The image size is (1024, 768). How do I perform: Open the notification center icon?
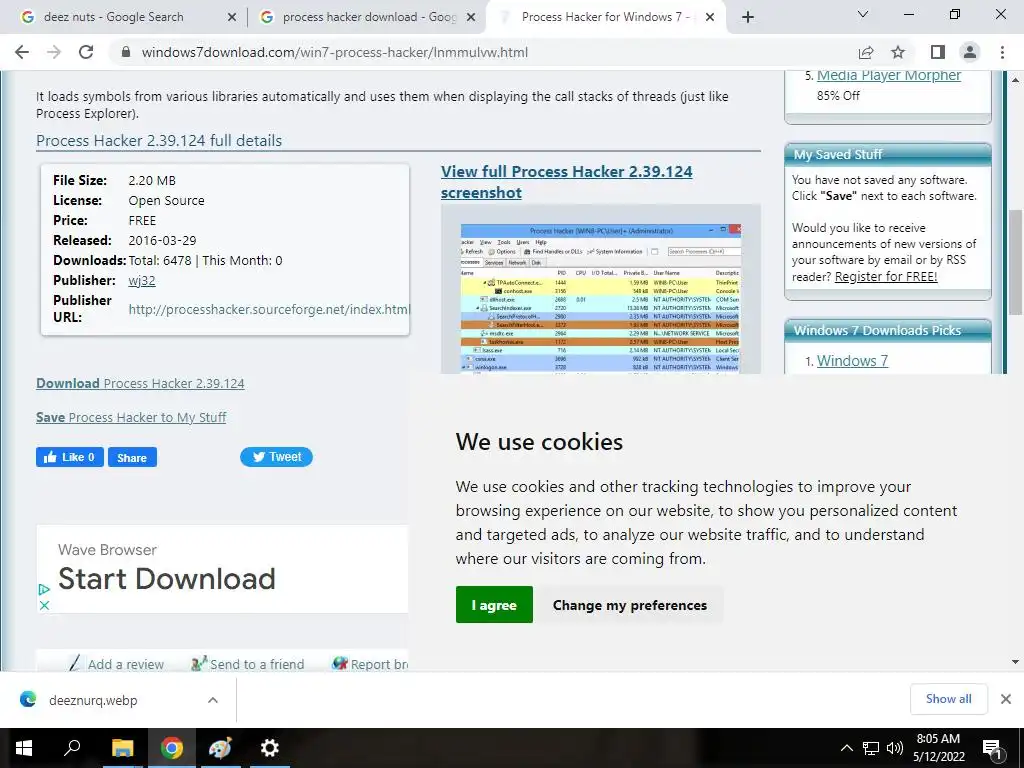point(993,750)
